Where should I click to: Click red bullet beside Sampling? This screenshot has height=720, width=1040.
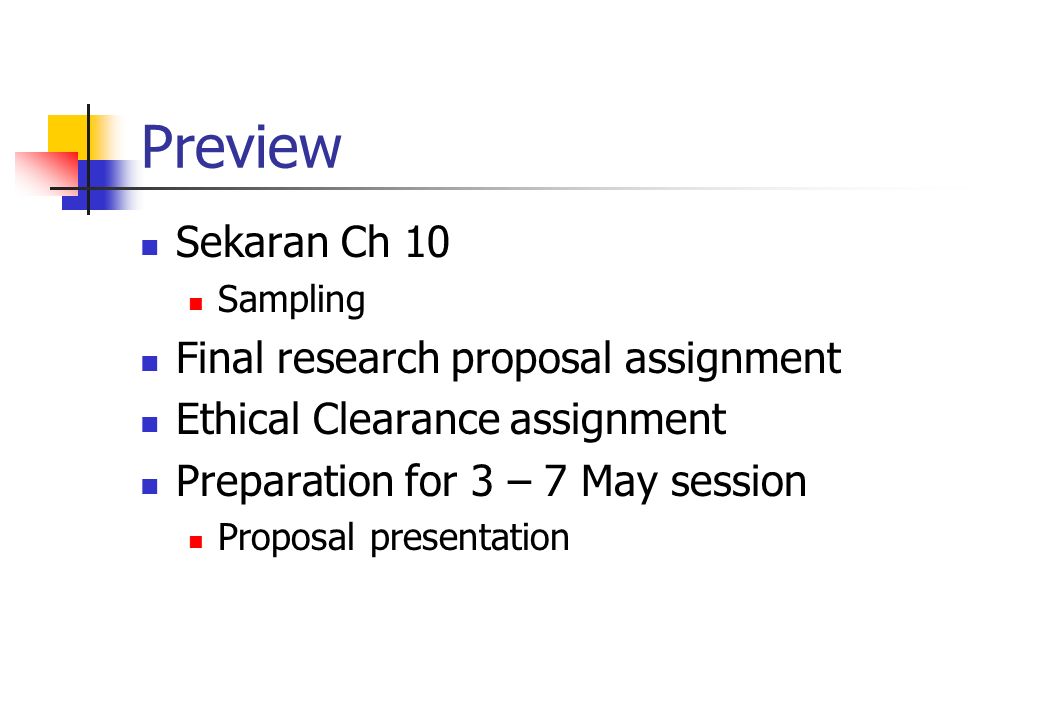196,304
